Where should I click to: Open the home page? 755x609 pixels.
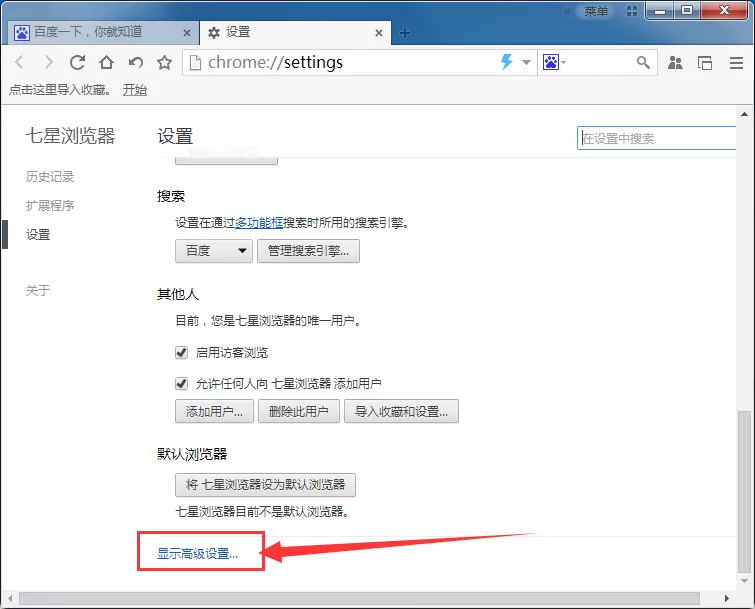click(x=106, y=62)
